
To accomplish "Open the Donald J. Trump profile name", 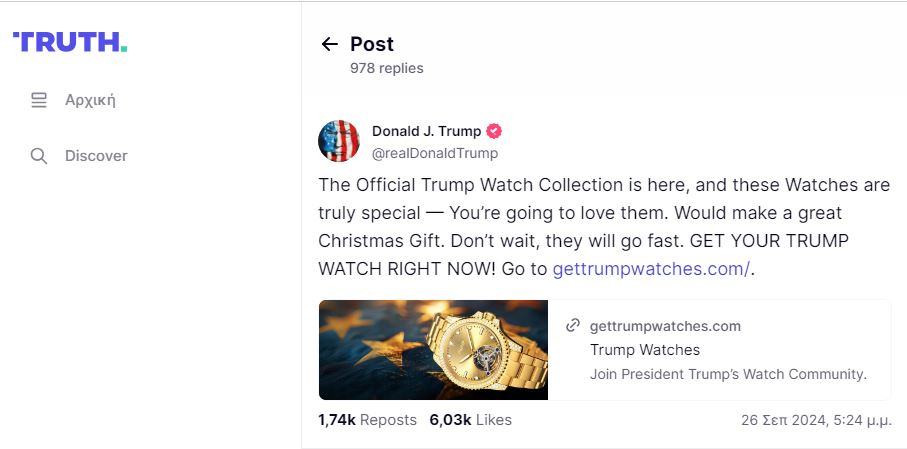I will [x=426, y=131].
